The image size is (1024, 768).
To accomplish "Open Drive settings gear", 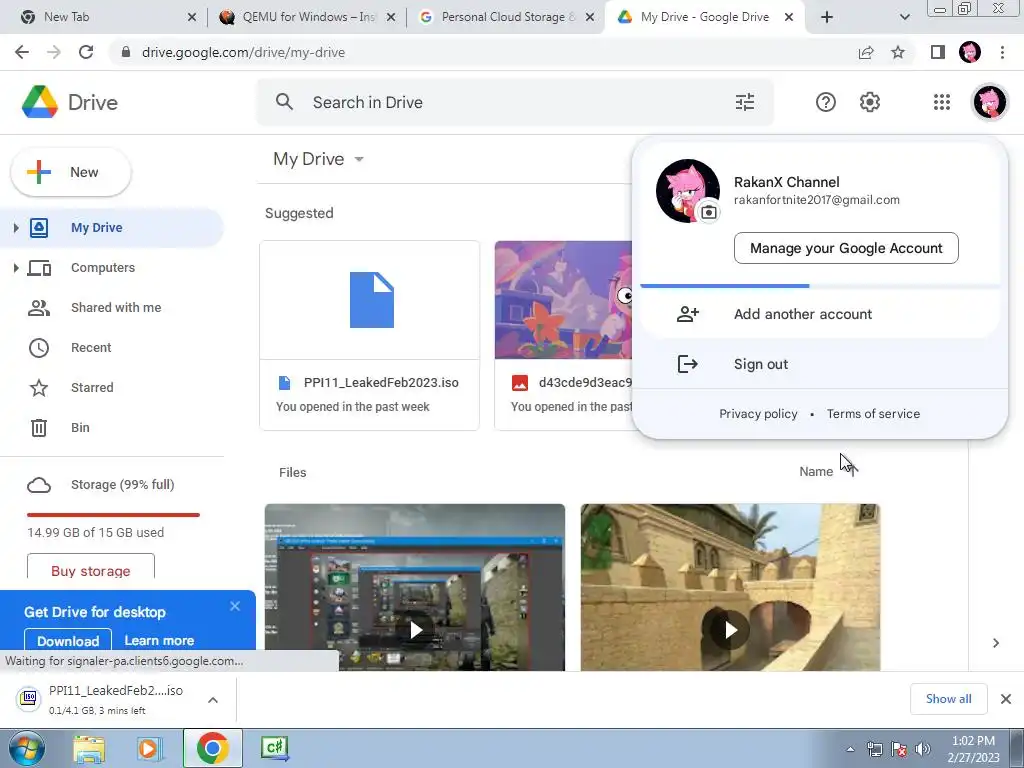I will (x=869, y=102).
